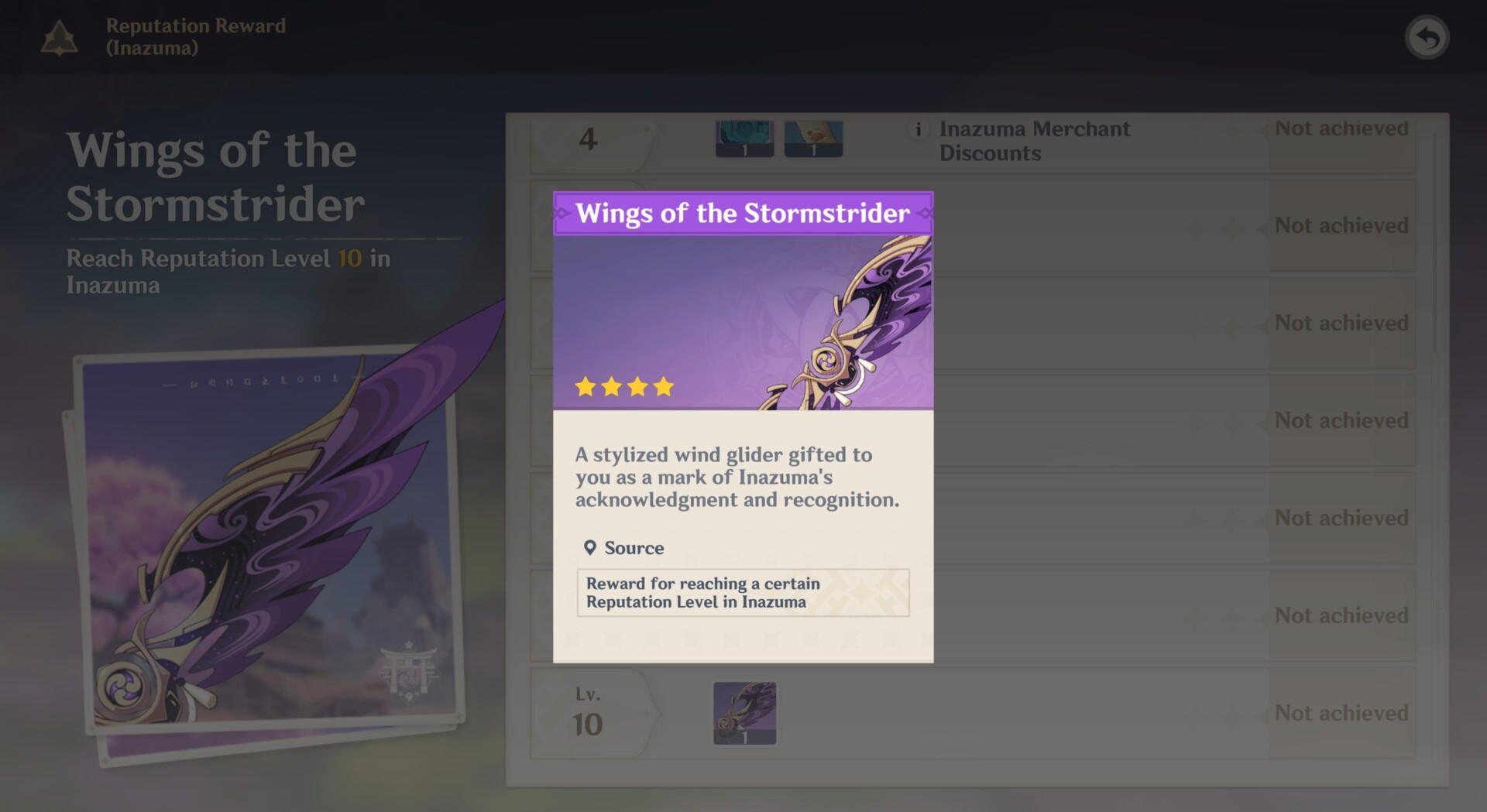The image size is (1487, 812).
Task: Click the Wings of the Stormstrider popup title
Action: coord(743,213)
